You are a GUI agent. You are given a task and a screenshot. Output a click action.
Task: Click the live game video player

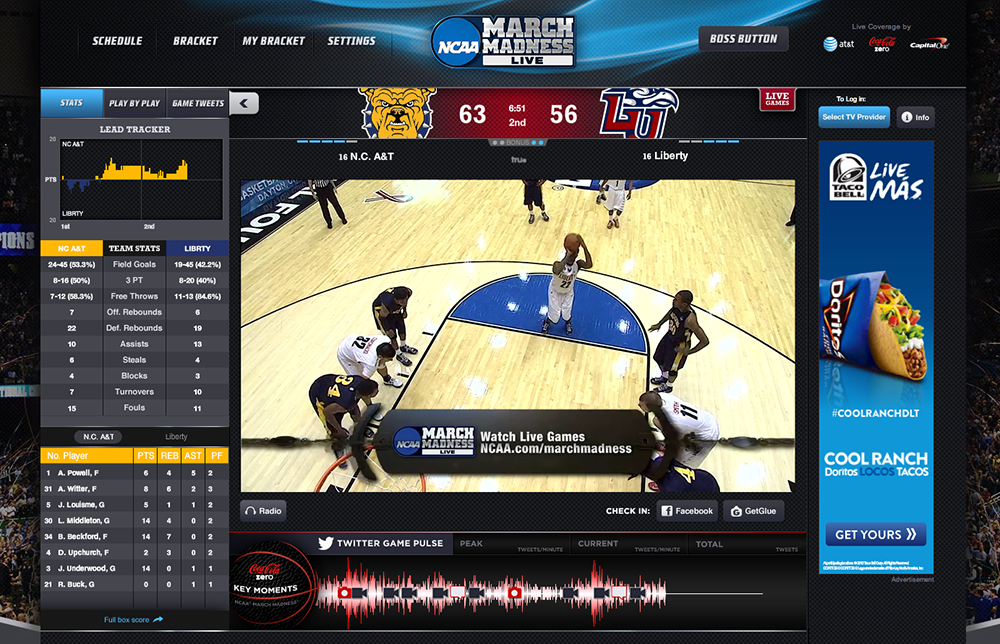click(x=517, y=335)
